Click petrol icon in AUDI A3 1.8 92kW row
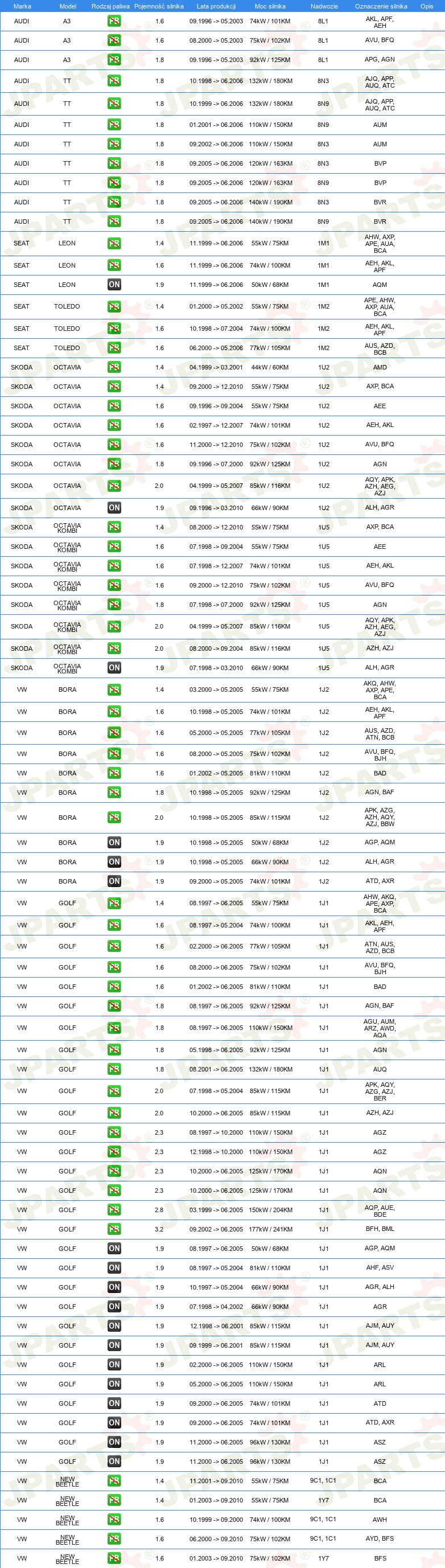 point(114,60)
